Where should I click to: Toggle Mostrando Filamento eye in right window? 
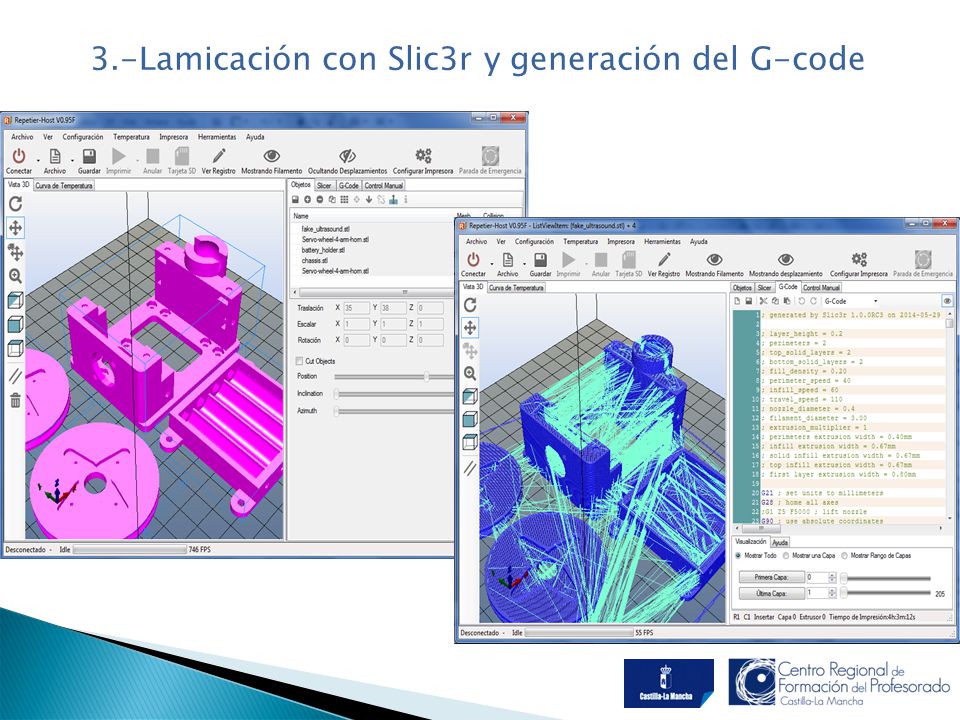point(714,260)
